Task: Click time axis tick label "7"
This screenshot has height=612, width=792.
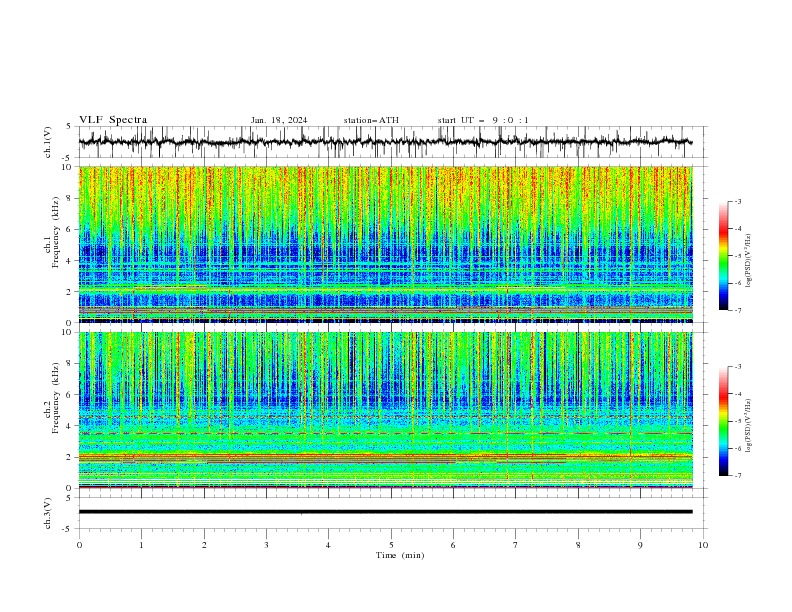Action: pos(516,545)
